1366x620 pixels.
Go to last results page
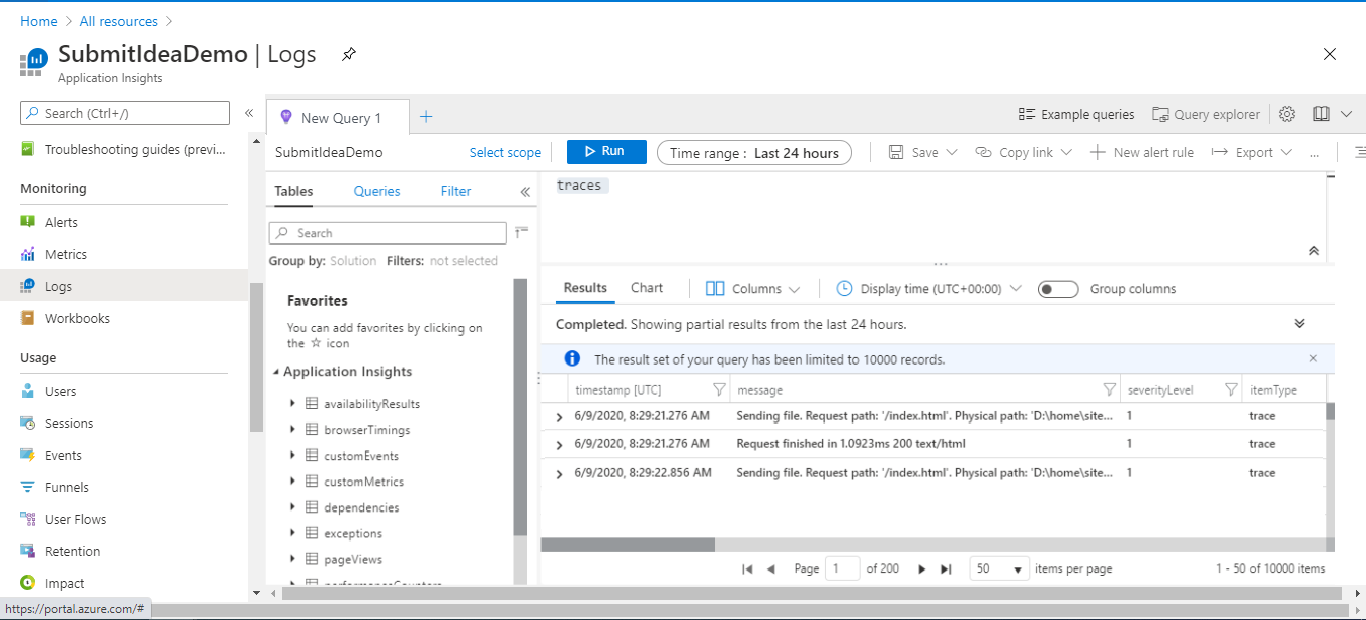[946, 569]
